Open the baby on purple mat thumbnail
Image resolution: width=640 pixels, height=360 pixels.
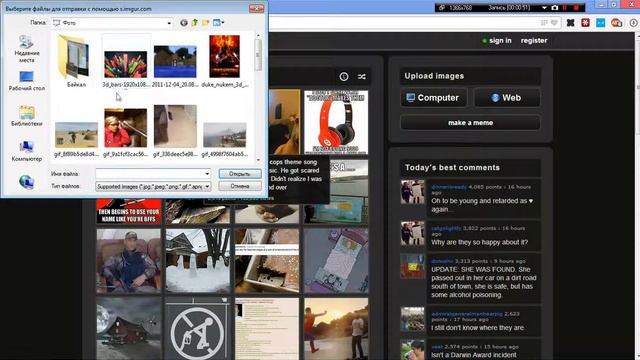click(x=336, y=261)
